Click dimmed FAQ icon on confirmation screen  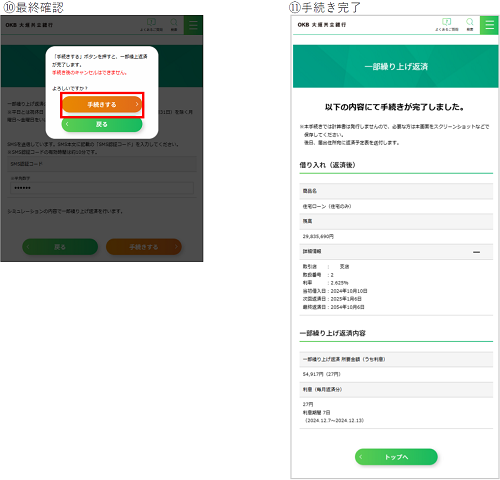click(151, 25)
